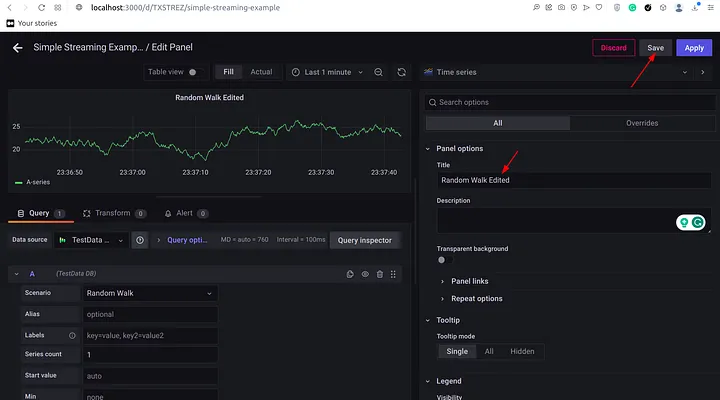Delete query A with the trash icon
The height and width of the screenshot is (400, 720).
(380, 274)
